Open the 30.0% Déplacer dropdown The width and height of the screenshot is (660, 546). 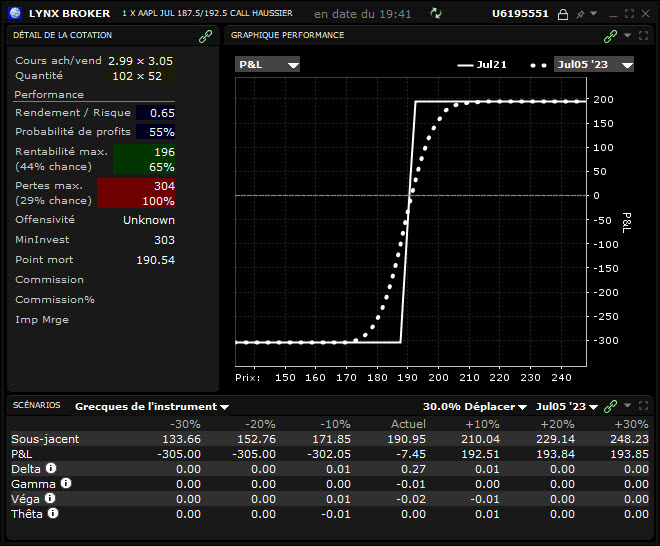(x=475, y=407)
